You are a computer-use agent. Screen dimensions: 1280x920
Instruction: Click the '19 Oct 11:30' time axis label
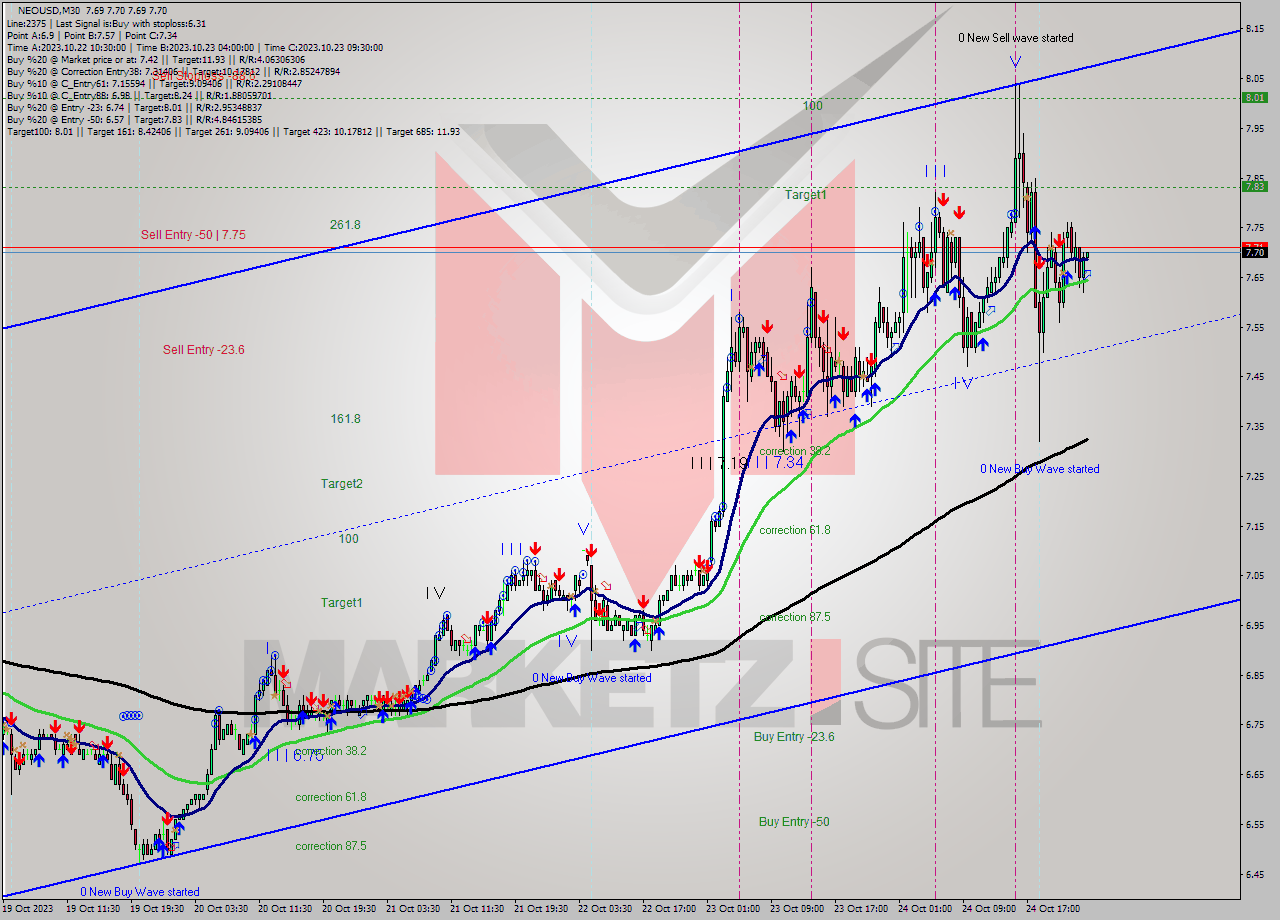pyautogui.click(x=93, y=909)
